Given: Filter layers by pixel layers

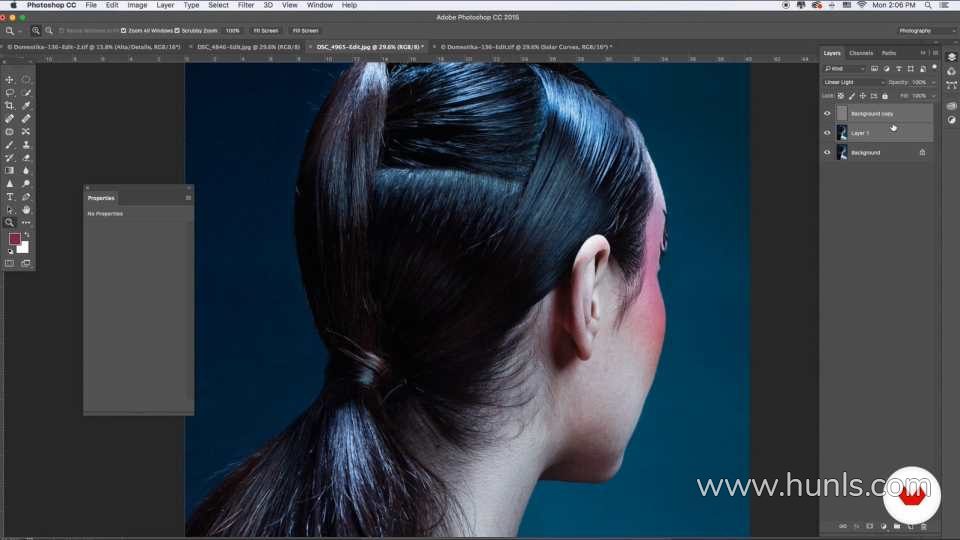Looking at the screenshot, I should [x=874, y=69].
